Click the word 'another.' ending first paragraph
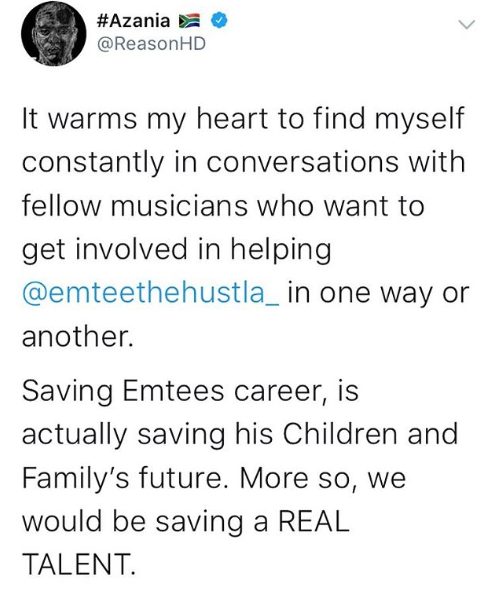 coord(78,336)
